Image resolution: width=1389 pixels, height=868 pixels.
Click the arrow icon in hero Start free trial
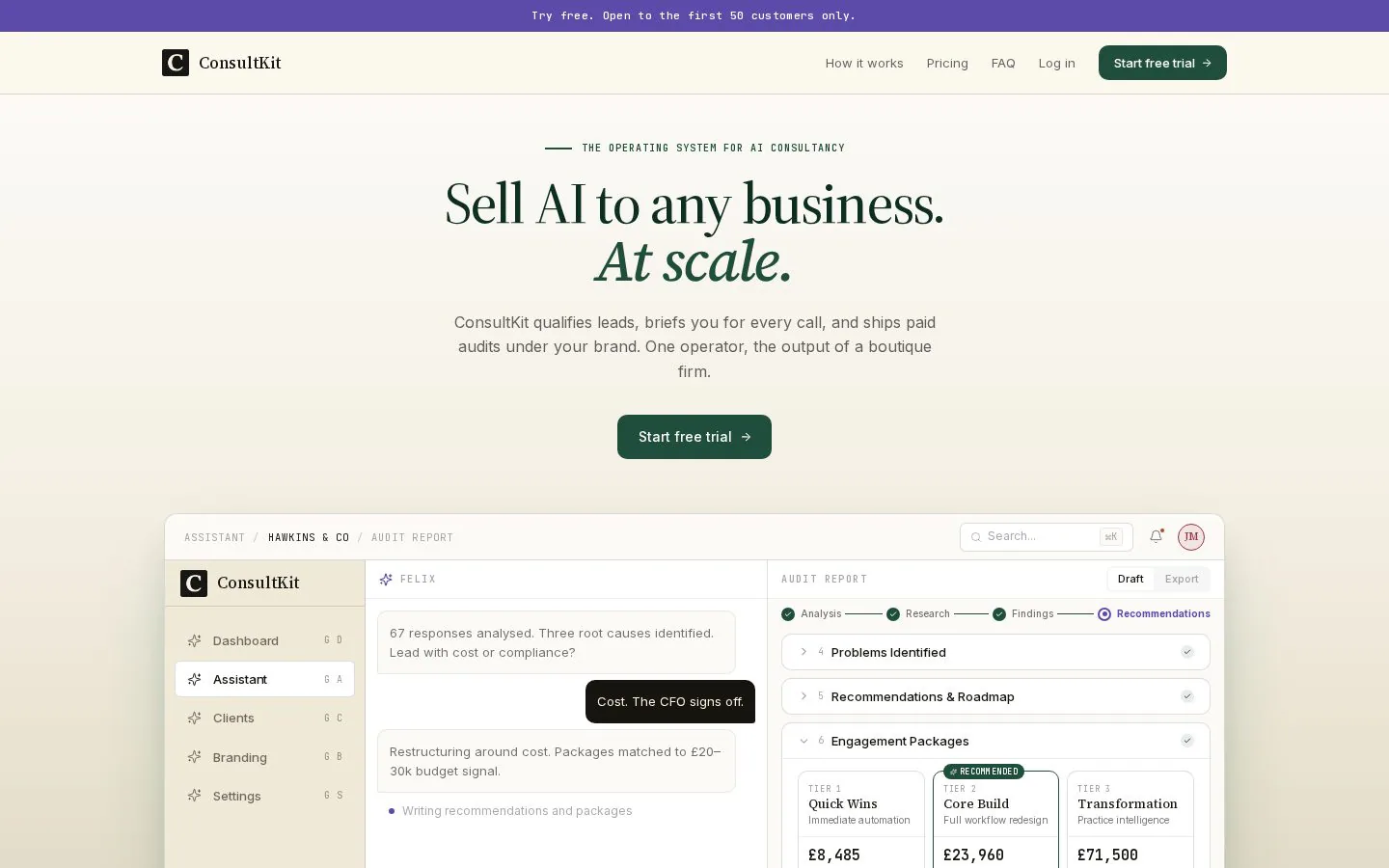click(746, 437)
